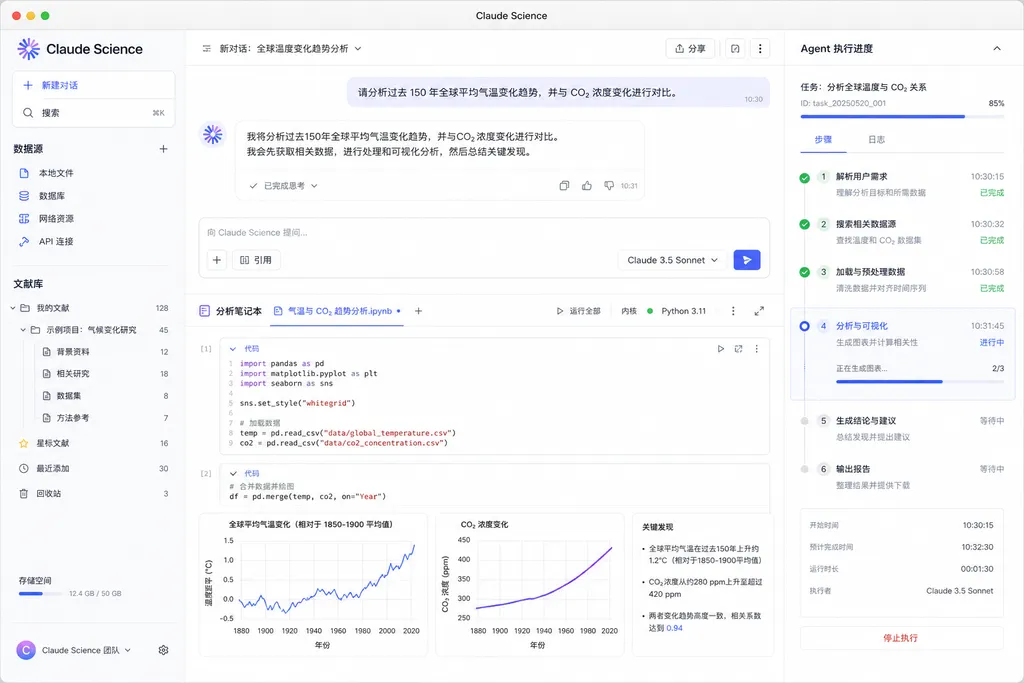Viewport: 1024px width, 683px height.
Task: Open the 背景资料 folder item
Action: [104, 352]
